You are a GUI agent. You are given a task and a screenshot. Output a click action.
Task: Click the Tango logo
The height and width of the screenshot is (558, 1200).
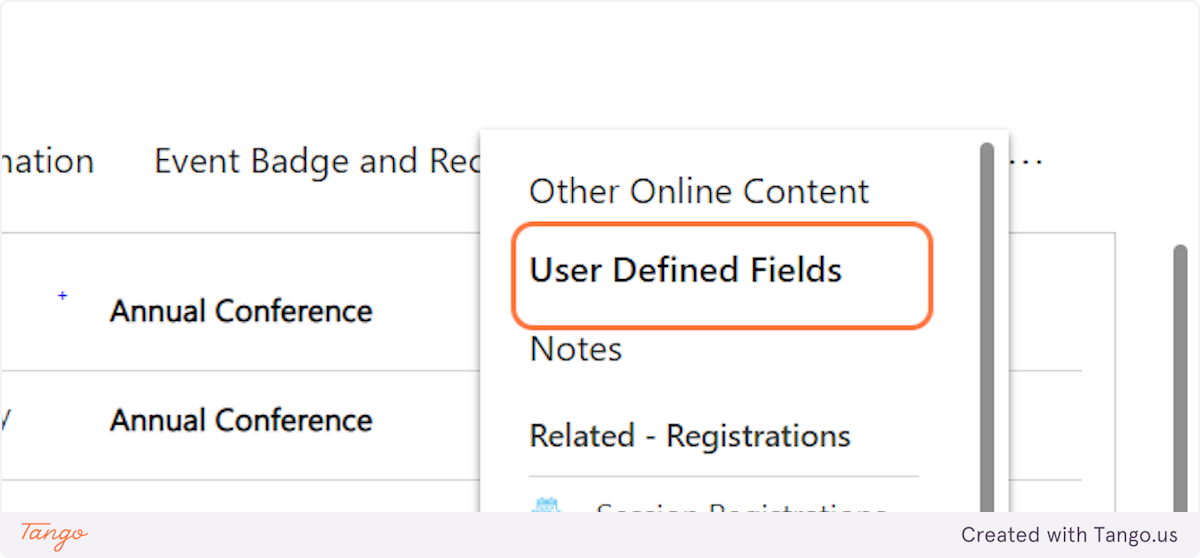point(54,535)
